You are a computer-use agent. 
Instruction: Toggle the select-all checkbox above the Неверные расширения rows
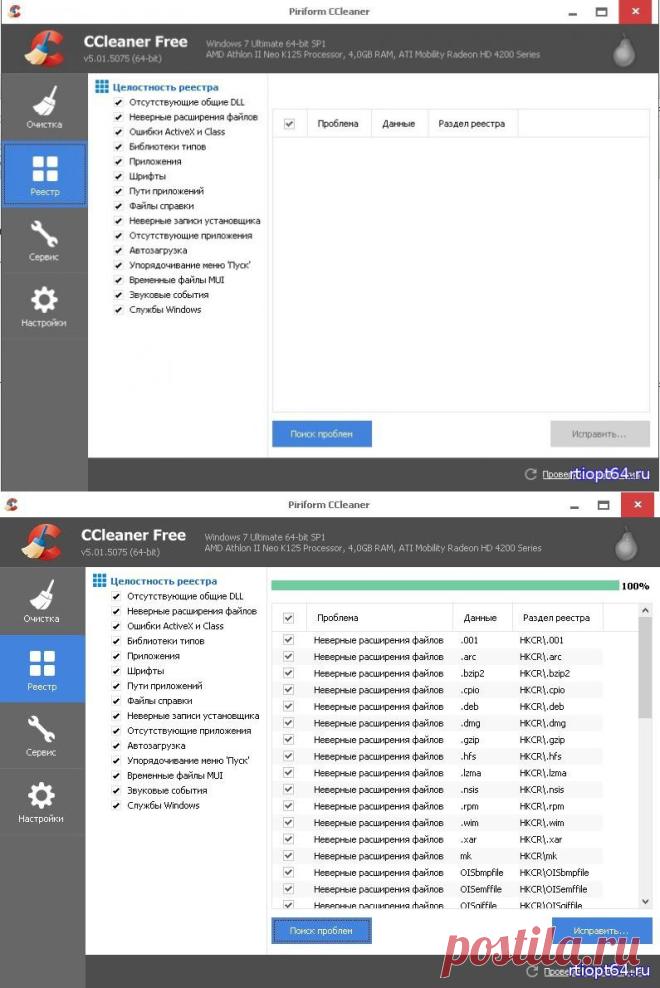[288, 618]
